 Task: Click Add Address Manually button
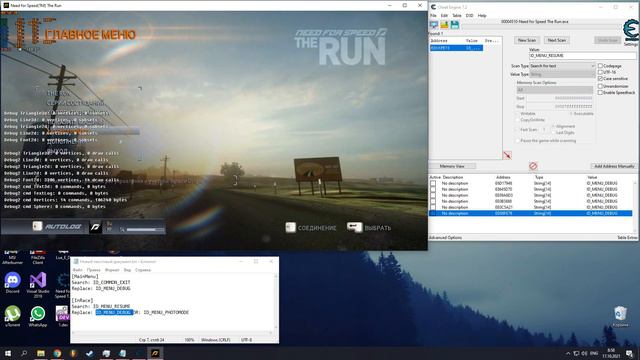click(x=614, y=166)
